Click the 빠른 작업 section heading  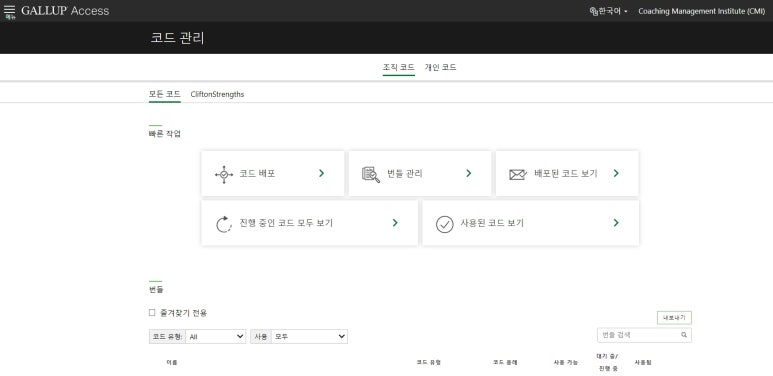[x=165, y=134]
